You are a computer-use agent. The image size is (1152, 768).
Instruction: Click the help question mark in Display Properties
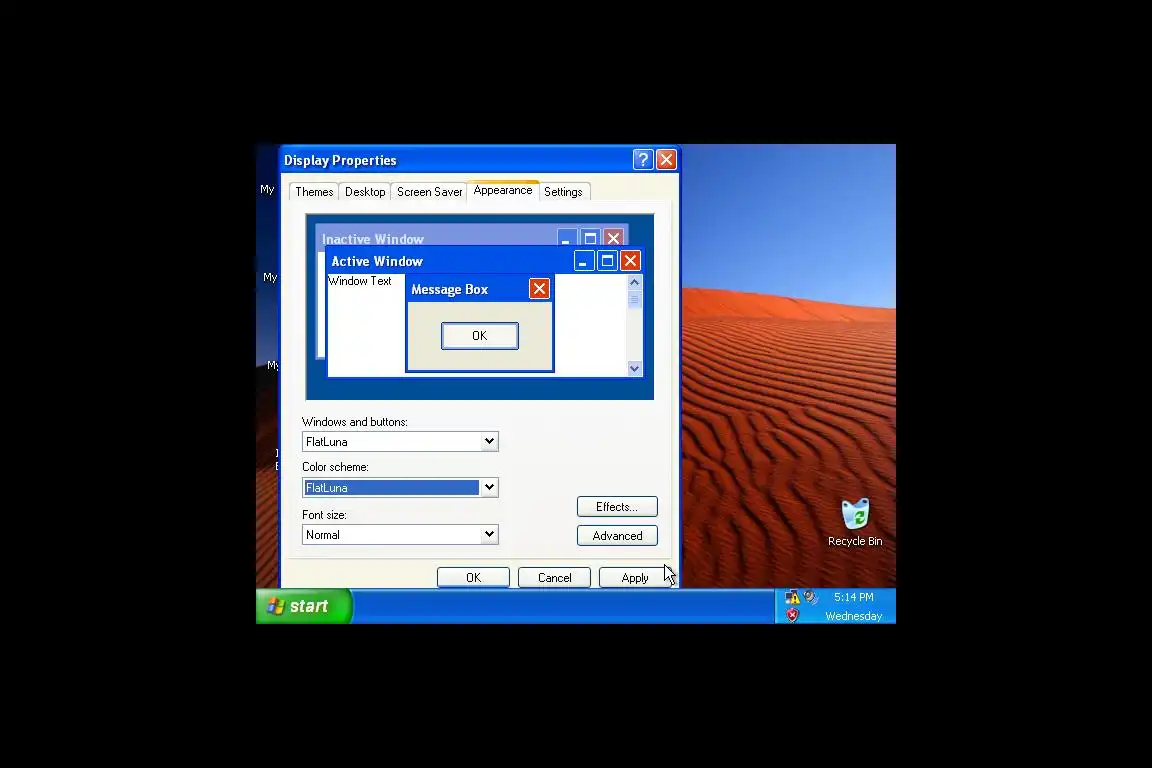[643, 159]
